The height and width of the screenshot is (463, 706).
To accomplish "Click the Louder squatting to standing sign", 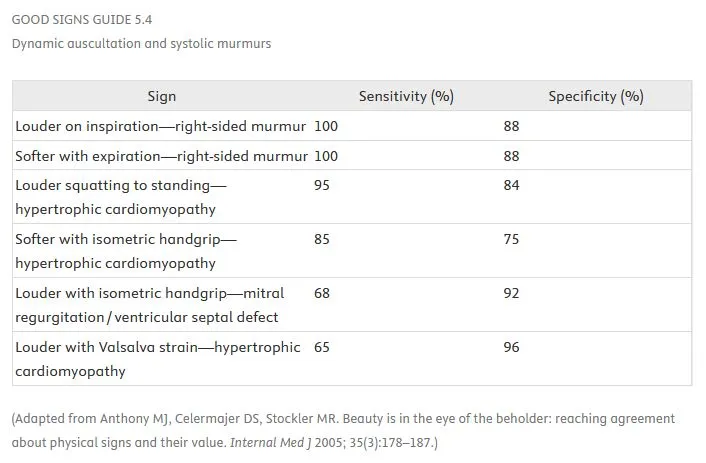I will (121, 197).
